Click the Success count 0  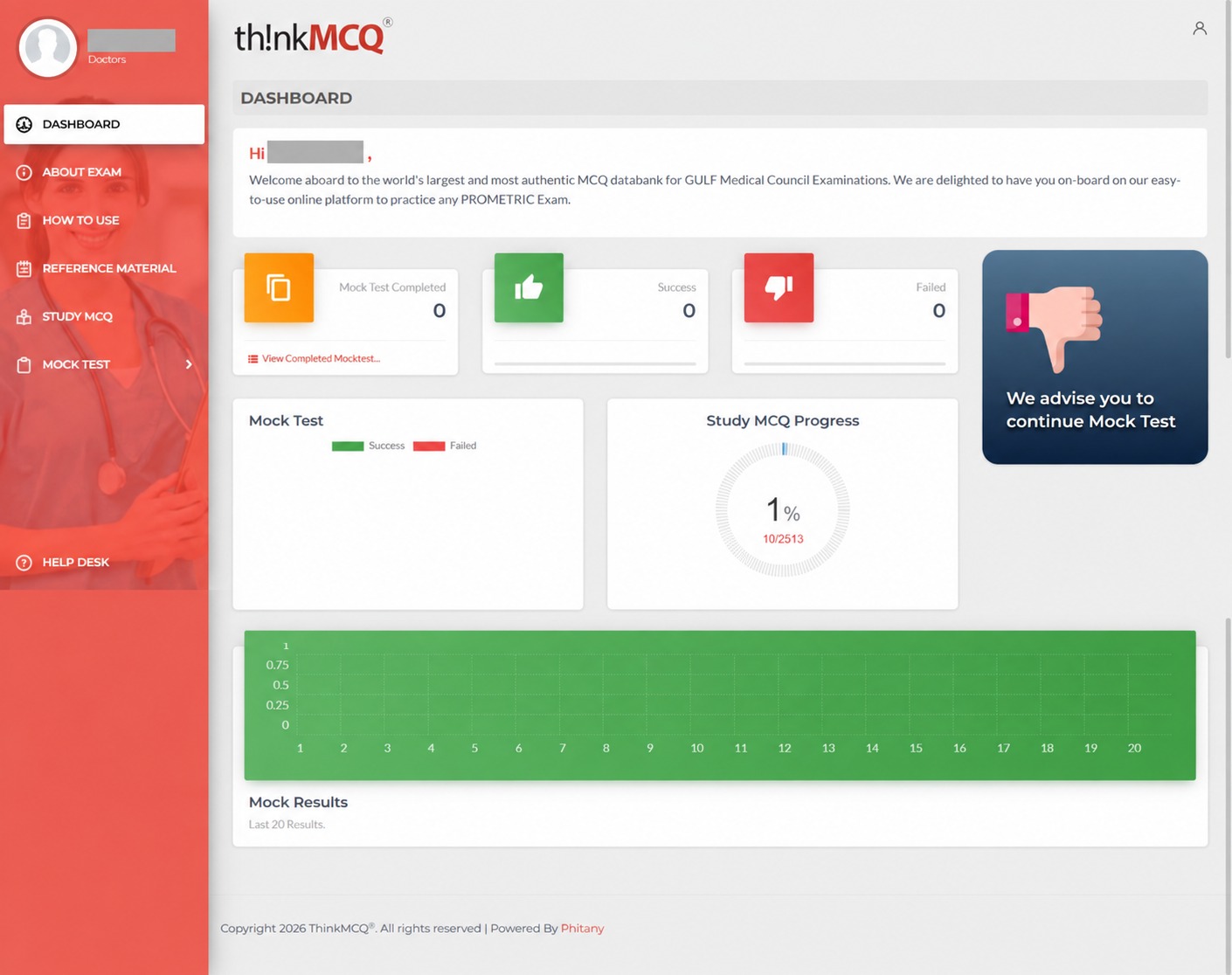[689, 310]
